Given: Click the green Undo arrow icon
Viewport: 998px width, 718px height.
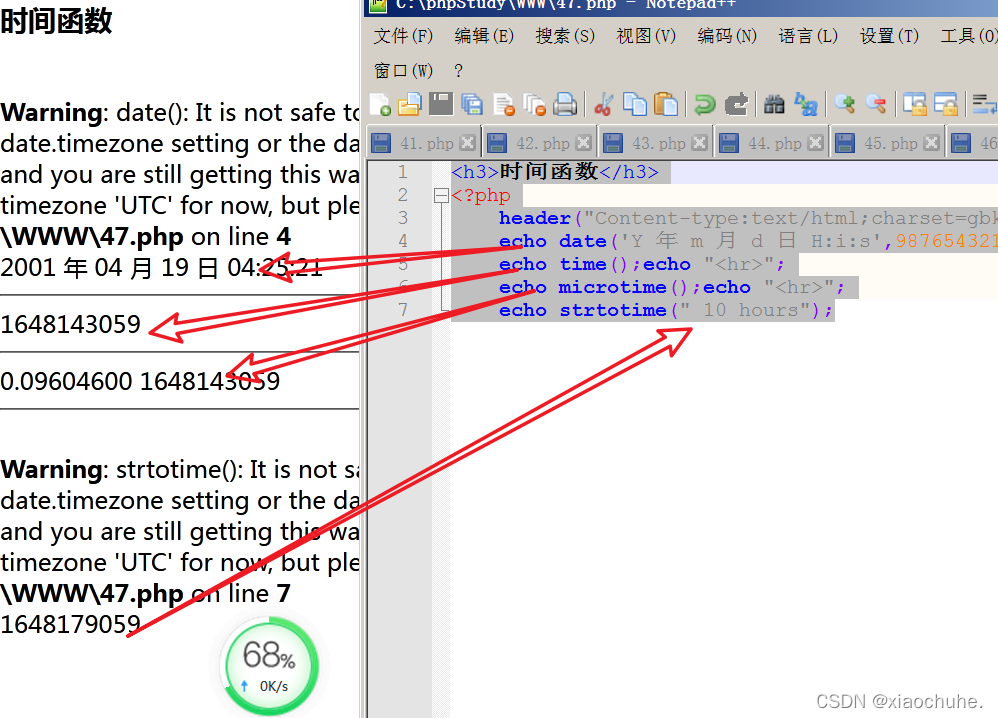Looking at the screenshot, I should [x=705, y=104].
